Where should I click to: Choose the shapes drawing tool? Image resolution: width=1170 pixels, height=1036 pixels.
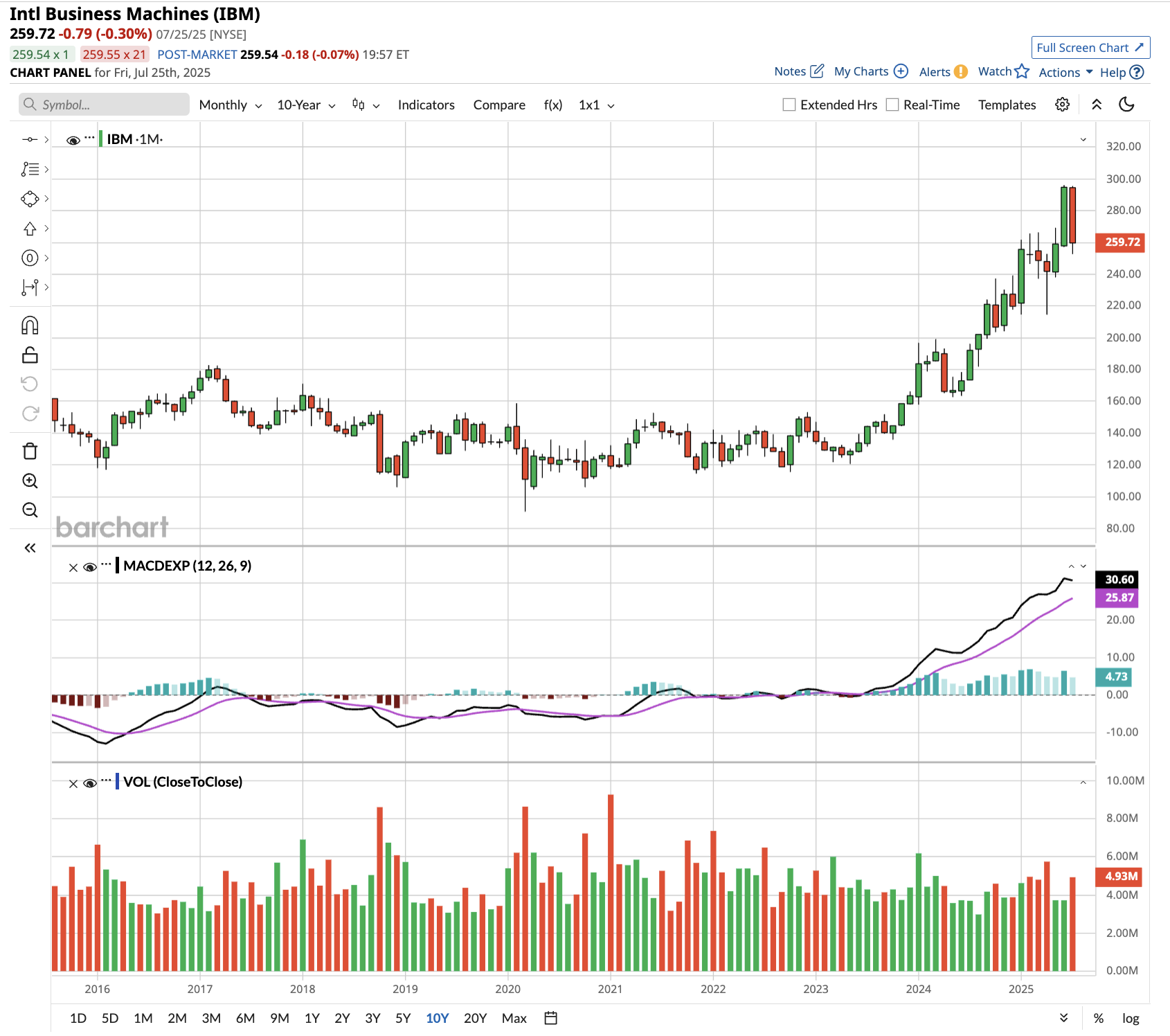pos(30,199)
